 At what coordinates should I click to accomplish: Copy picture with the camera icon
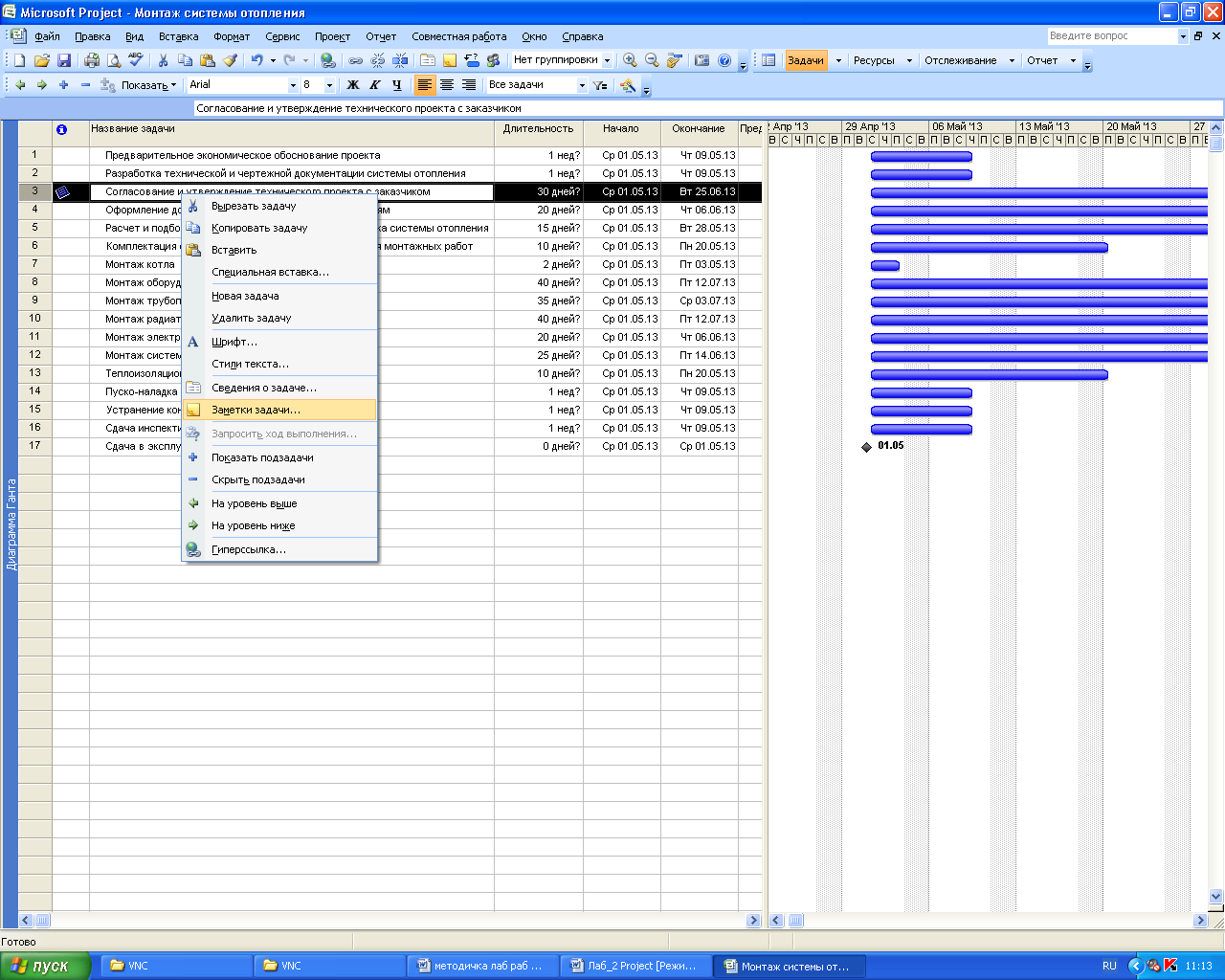click(x=702, y=60)
